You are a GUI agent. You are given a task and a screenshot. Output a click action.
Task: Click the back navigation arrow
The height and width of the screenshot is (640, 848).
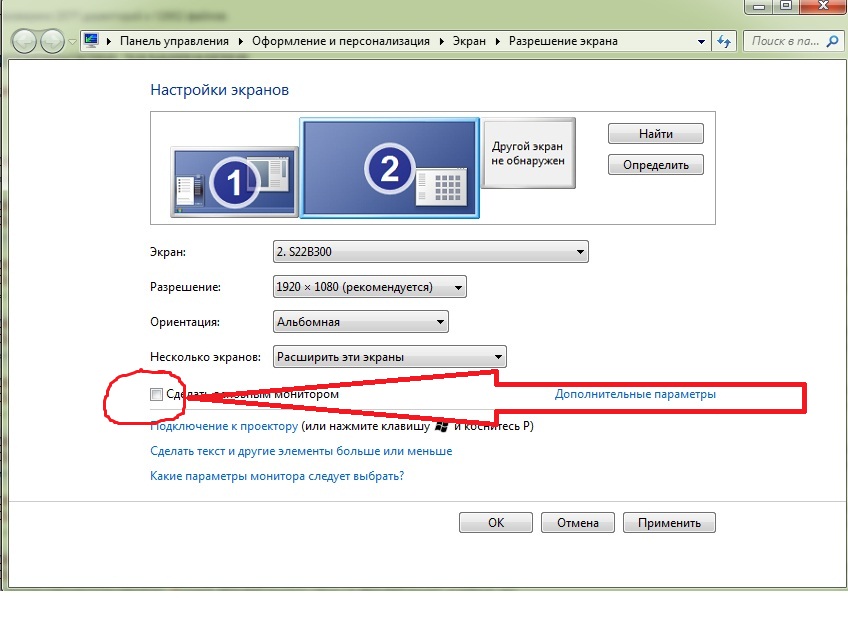pyautogui.click(x=24, y=42)
